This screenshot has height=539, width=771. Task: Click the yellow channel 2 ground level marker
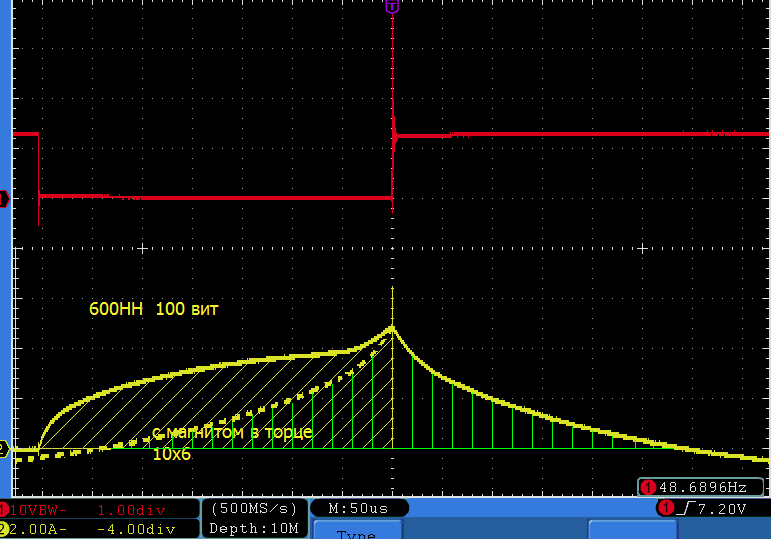pyautogui.click(x=5, y=449)
